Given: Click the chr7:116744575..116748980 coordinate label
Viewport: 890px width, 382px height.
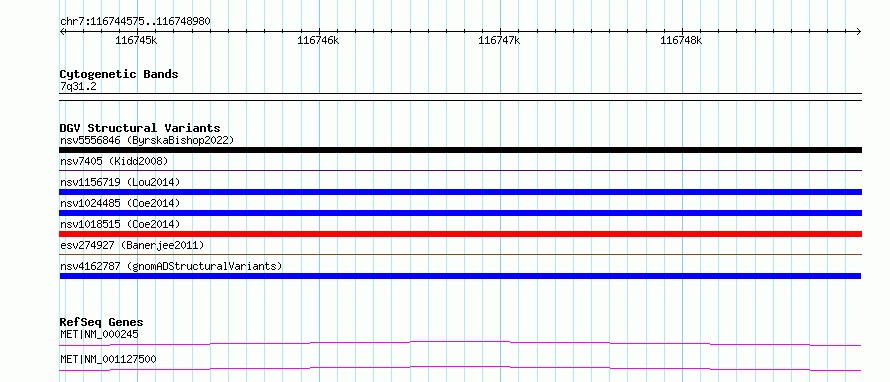Looking at the screenshot, I should tap(135, 22).
